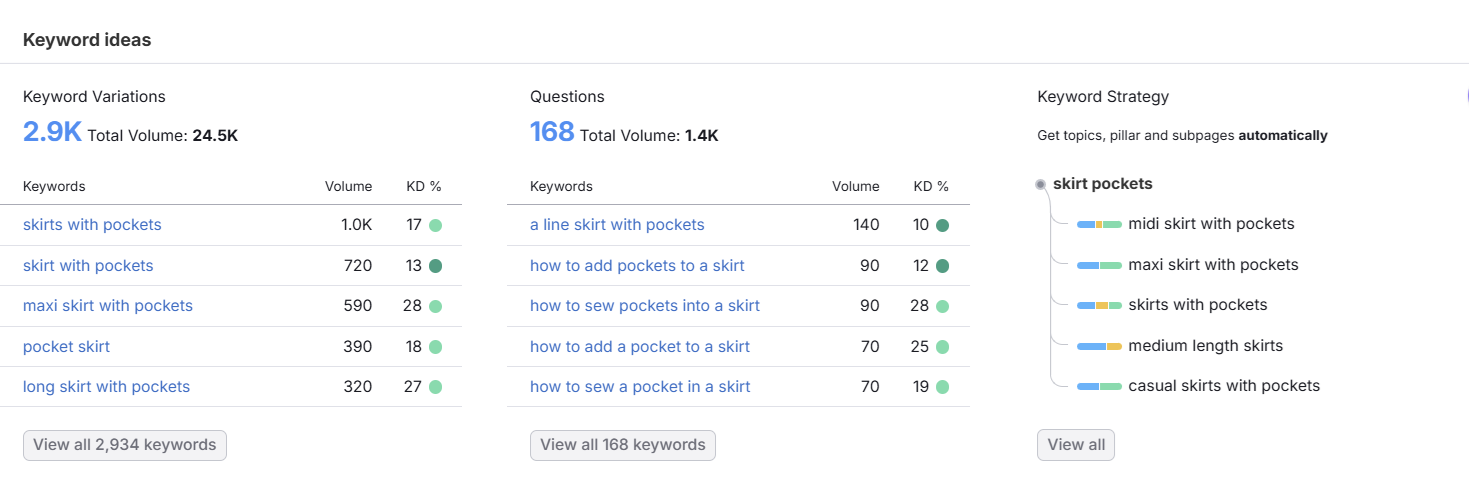This screenshot has height=487, width=1469.
Task: Click intent bar beside 'maxi skirt with pockets' topic
Action: click(1099, 265)
